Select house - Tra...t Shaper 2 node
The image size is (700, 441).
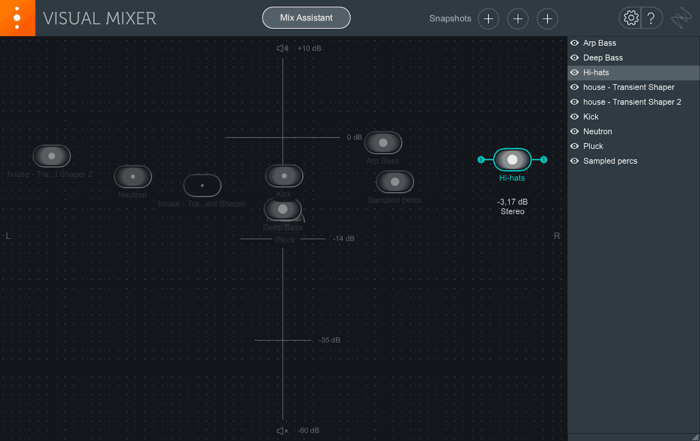[52, 156]
